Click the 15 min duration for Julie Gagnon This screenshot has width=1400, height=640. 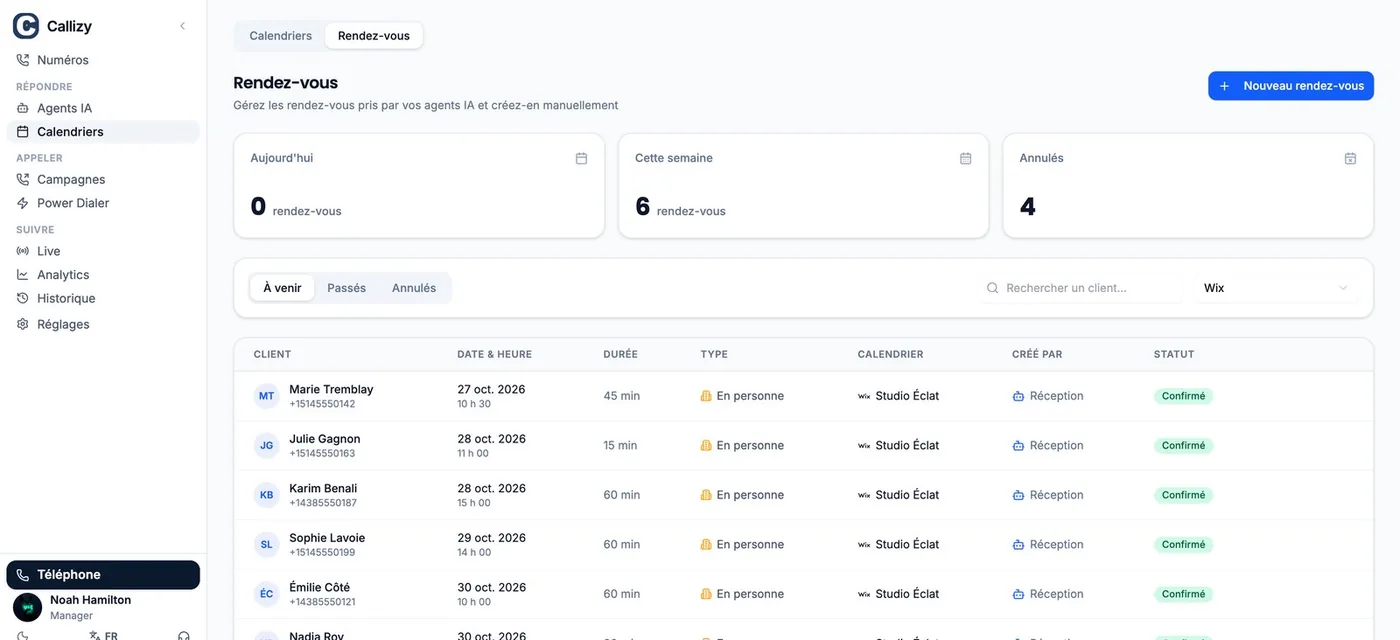(x=620, y=446)
